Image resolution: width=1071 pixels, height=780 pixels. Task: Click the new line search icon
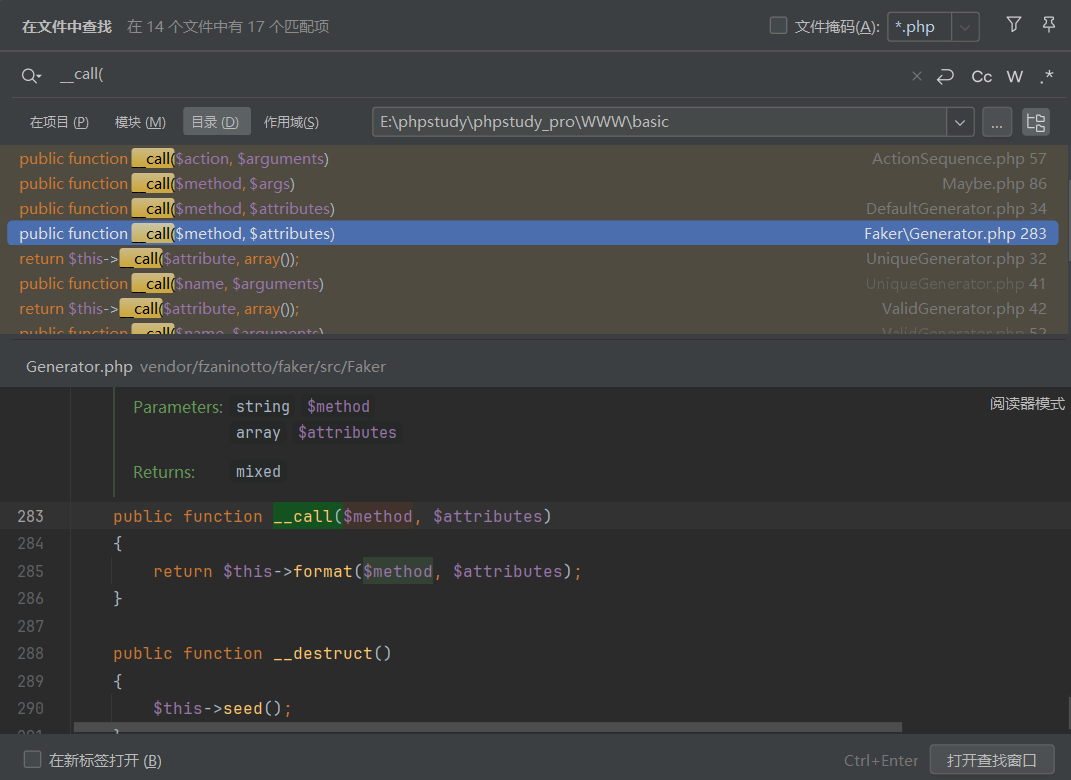(945, 76)
